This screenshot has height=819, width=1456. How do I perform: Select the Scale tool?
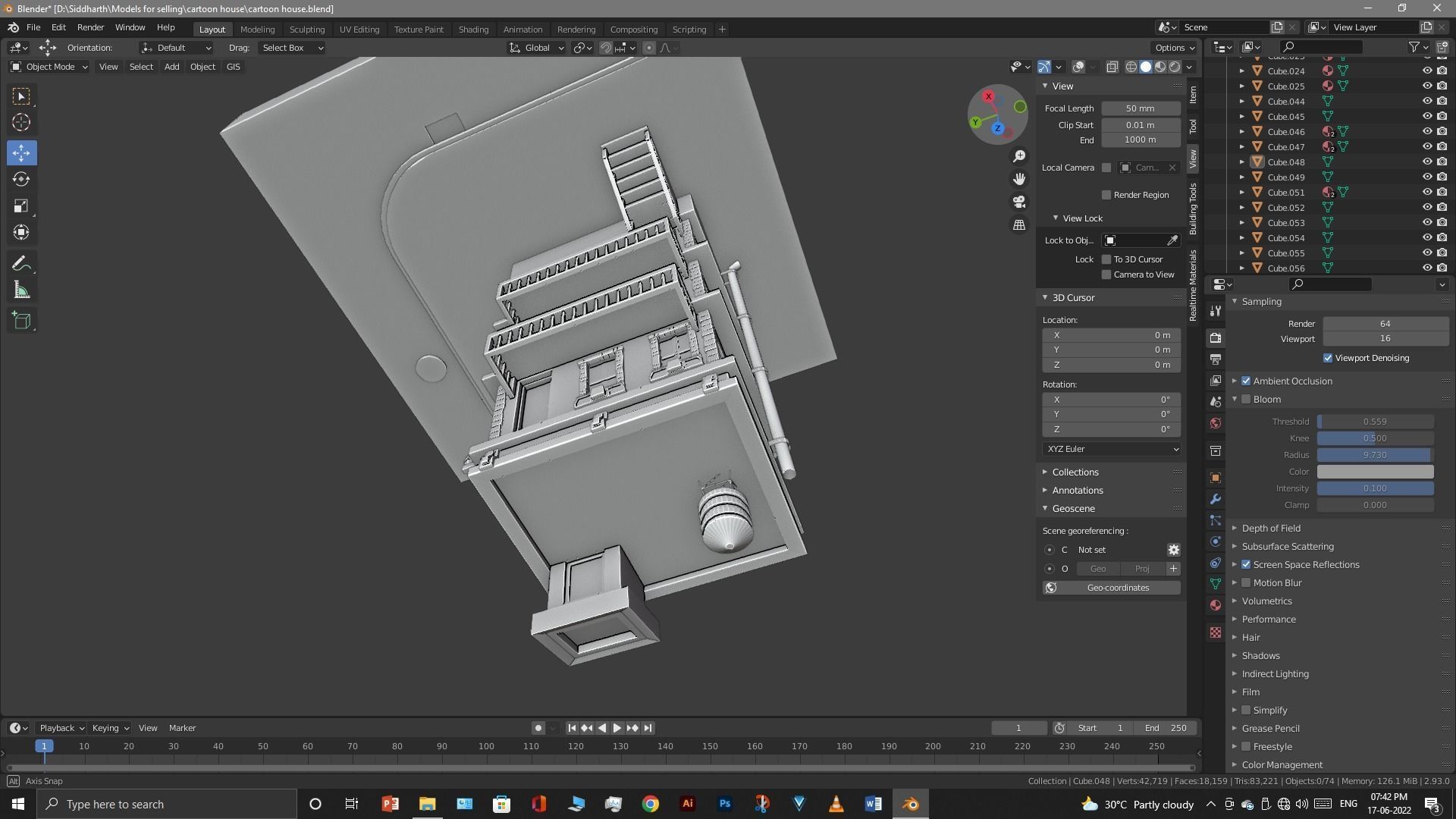pyautogui.click(x=21, y=206)
